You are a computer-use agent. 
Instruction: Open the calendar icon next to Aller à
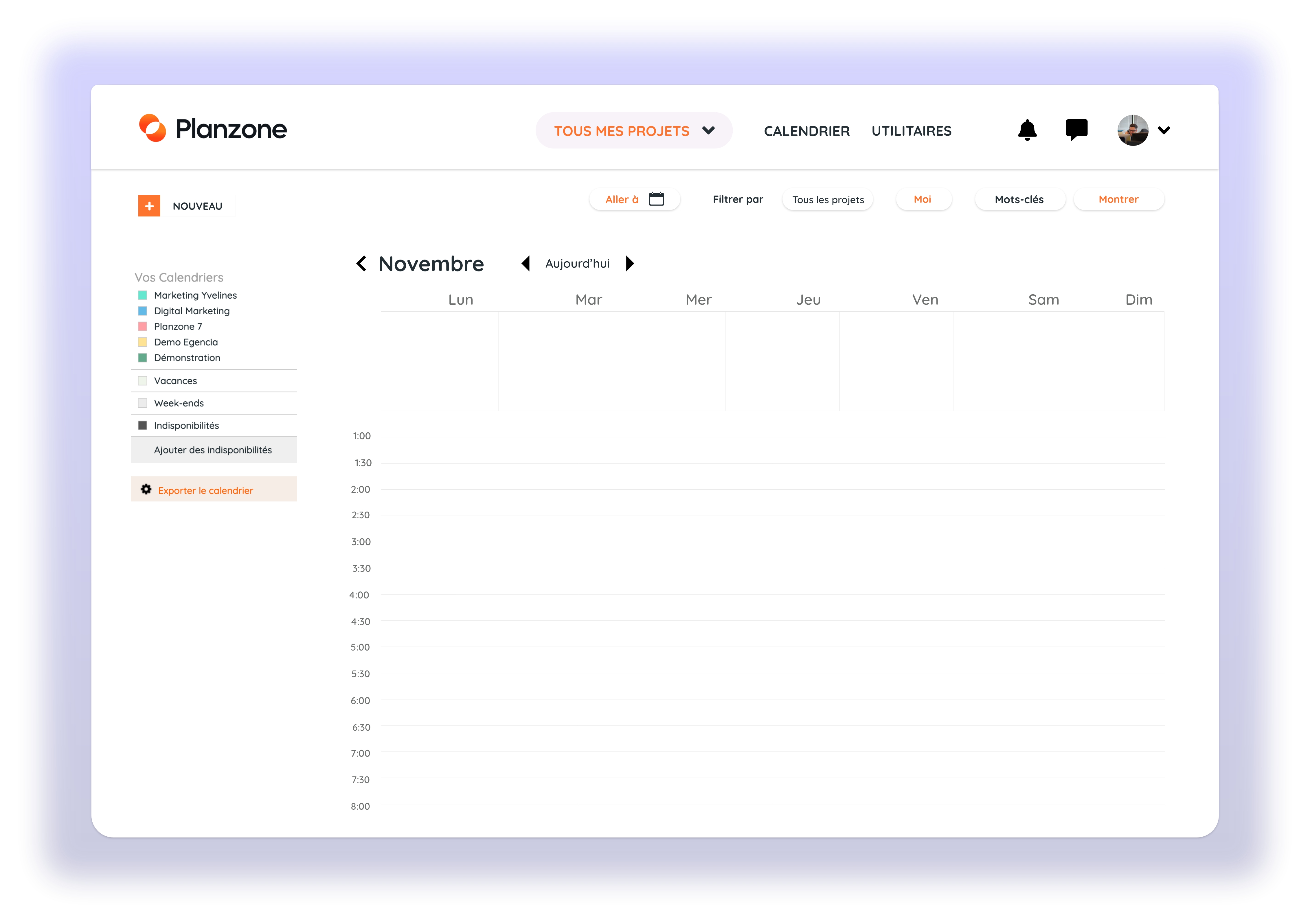pyautogui.click(x=657, y=199)
